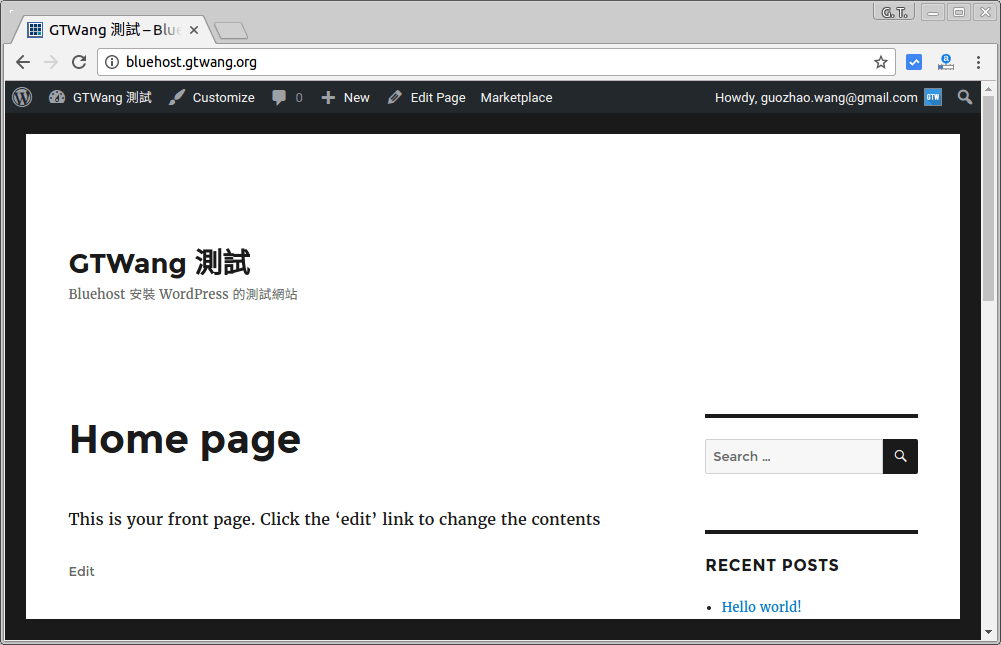Image resolution: width=1001 pixels, height=645 pixels.
Task: Visit Marketplace from the admin bar
Action: (516, 97)
